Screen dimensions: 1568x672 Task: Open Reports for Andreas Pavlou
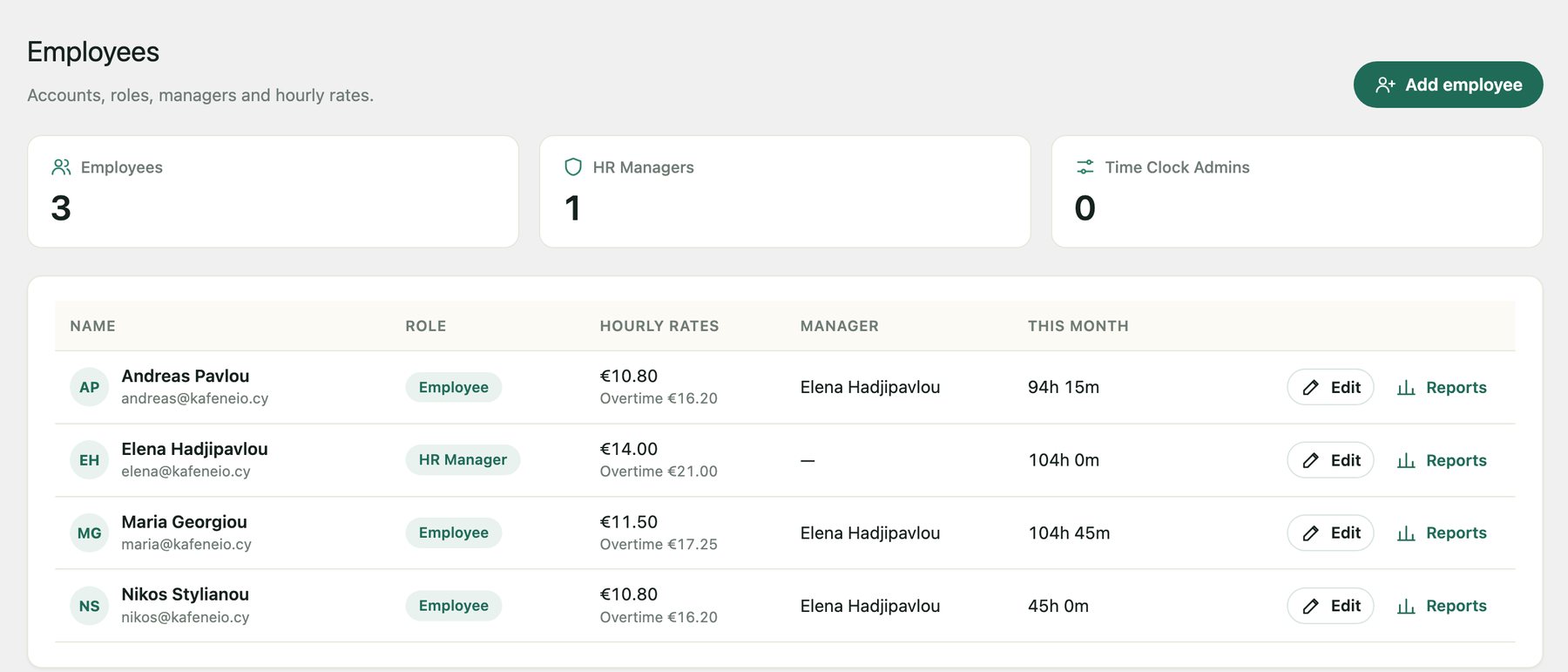click(x=1442, y=387)
